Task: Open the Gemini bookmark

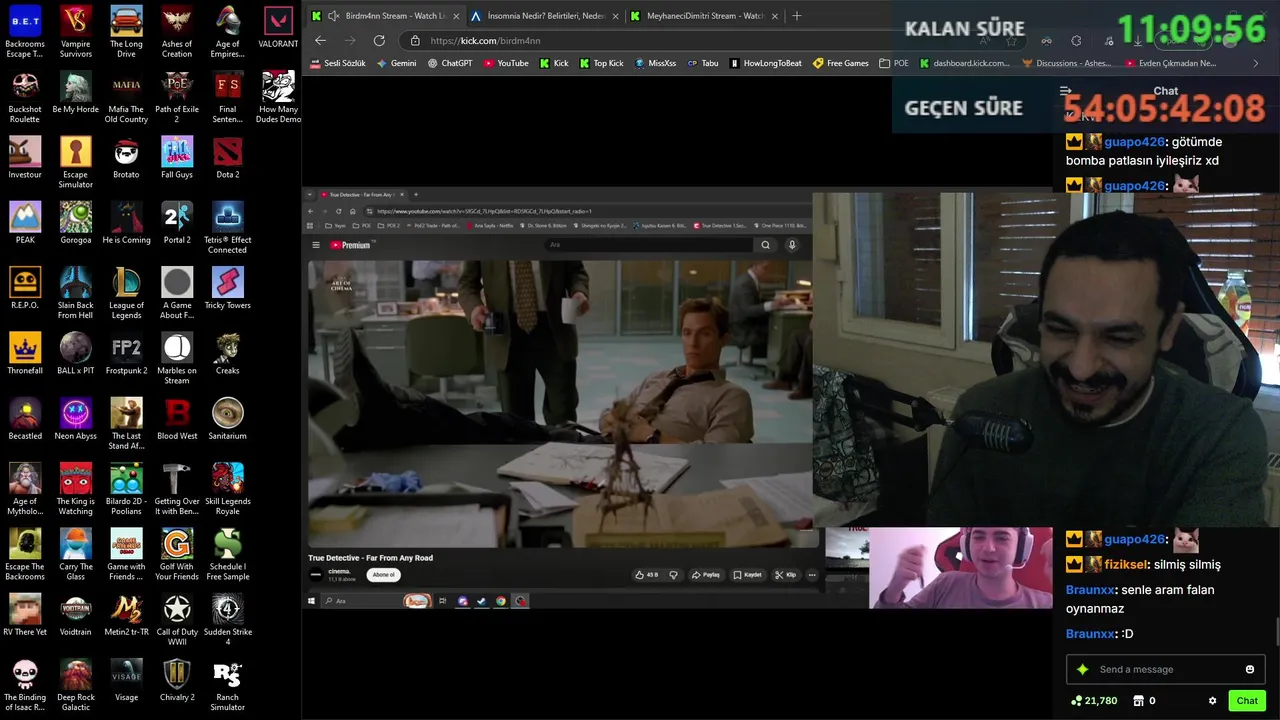Action: [x=397, y=63]
